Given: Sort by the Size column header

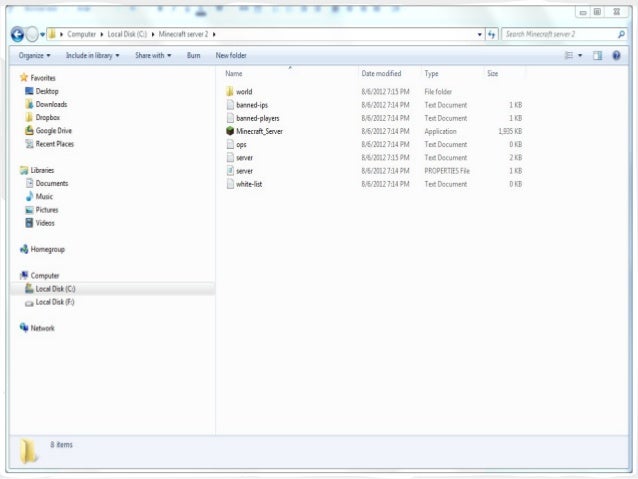Looking at the screenshot, I should [x=492, y=74].
